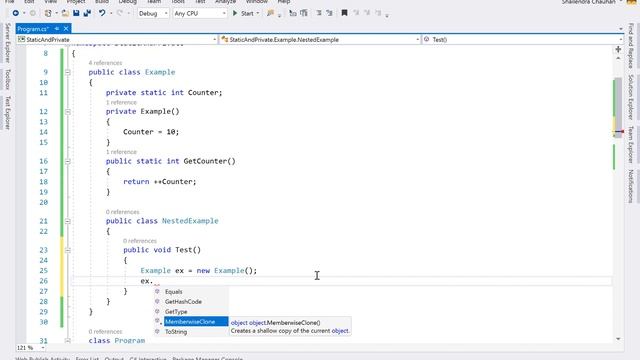Screen dimensions: 640x360
Task: Go to previous bookmark icon
Action: pyautogui.click(x=356, y=13)
